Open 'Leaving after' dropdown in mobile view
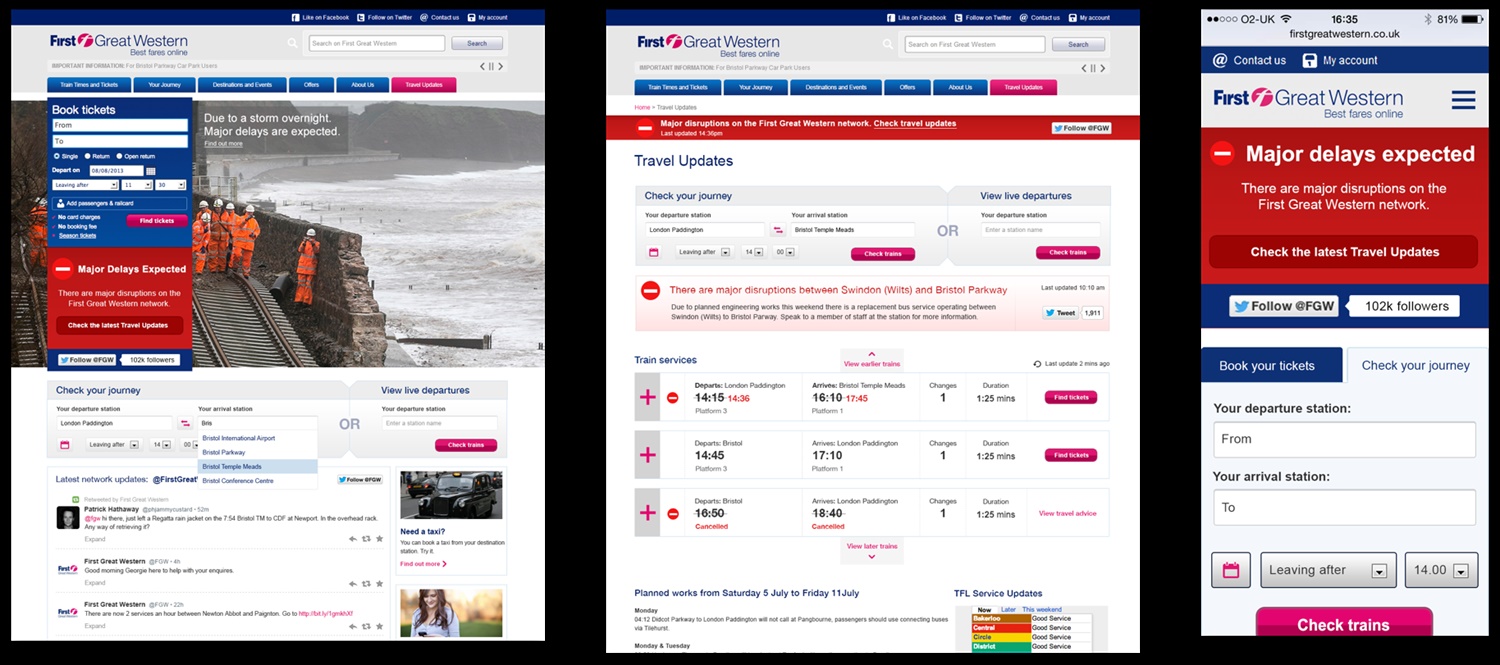1500x665 pixels. [1328, 570]
